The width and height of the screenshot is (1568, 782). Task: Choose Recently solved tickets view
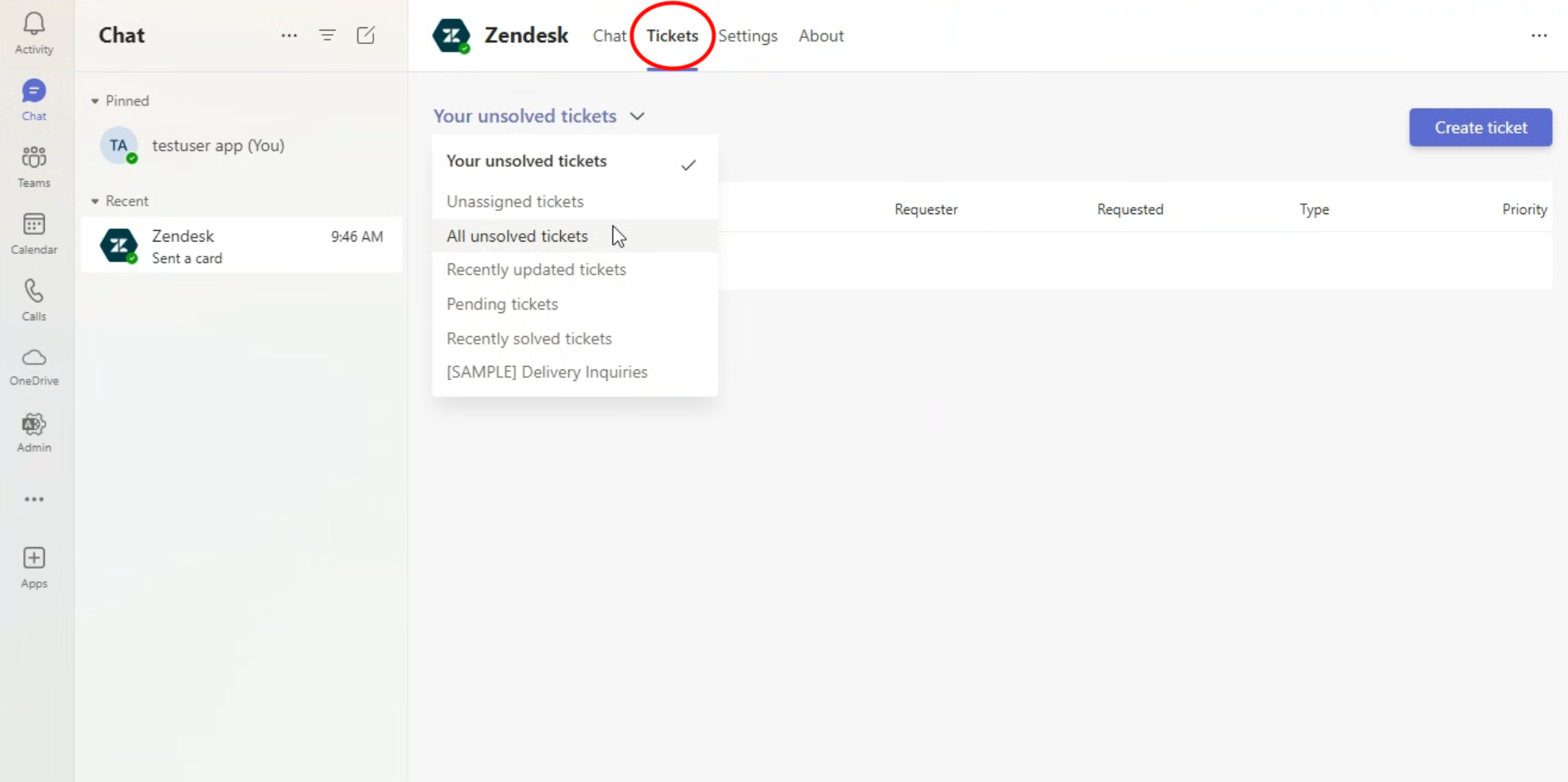tap(575, 339)
